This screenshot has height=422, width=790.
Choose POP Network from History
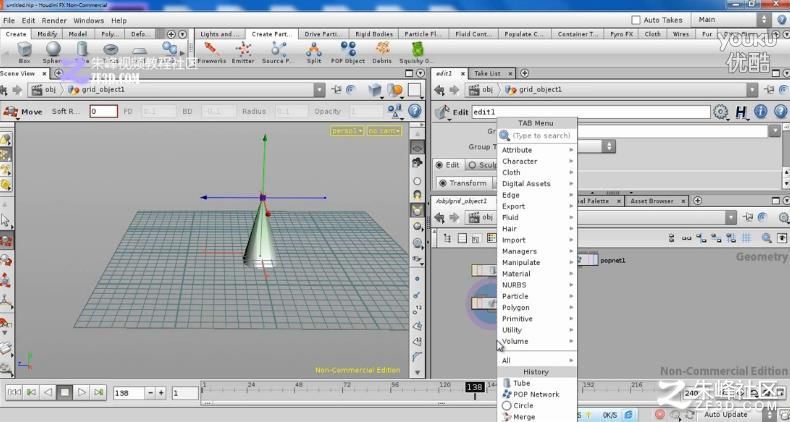click(x=537, y=394)
